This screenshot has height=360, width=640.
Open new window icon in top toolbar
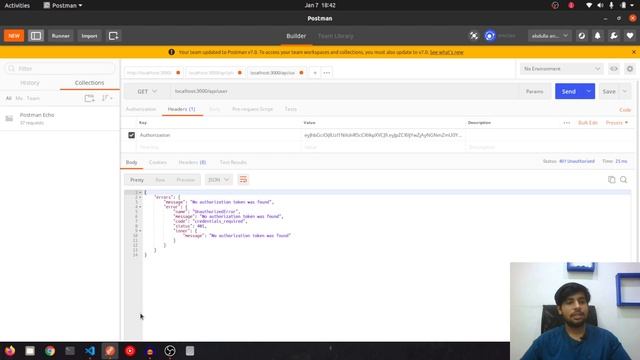[113, 36]
